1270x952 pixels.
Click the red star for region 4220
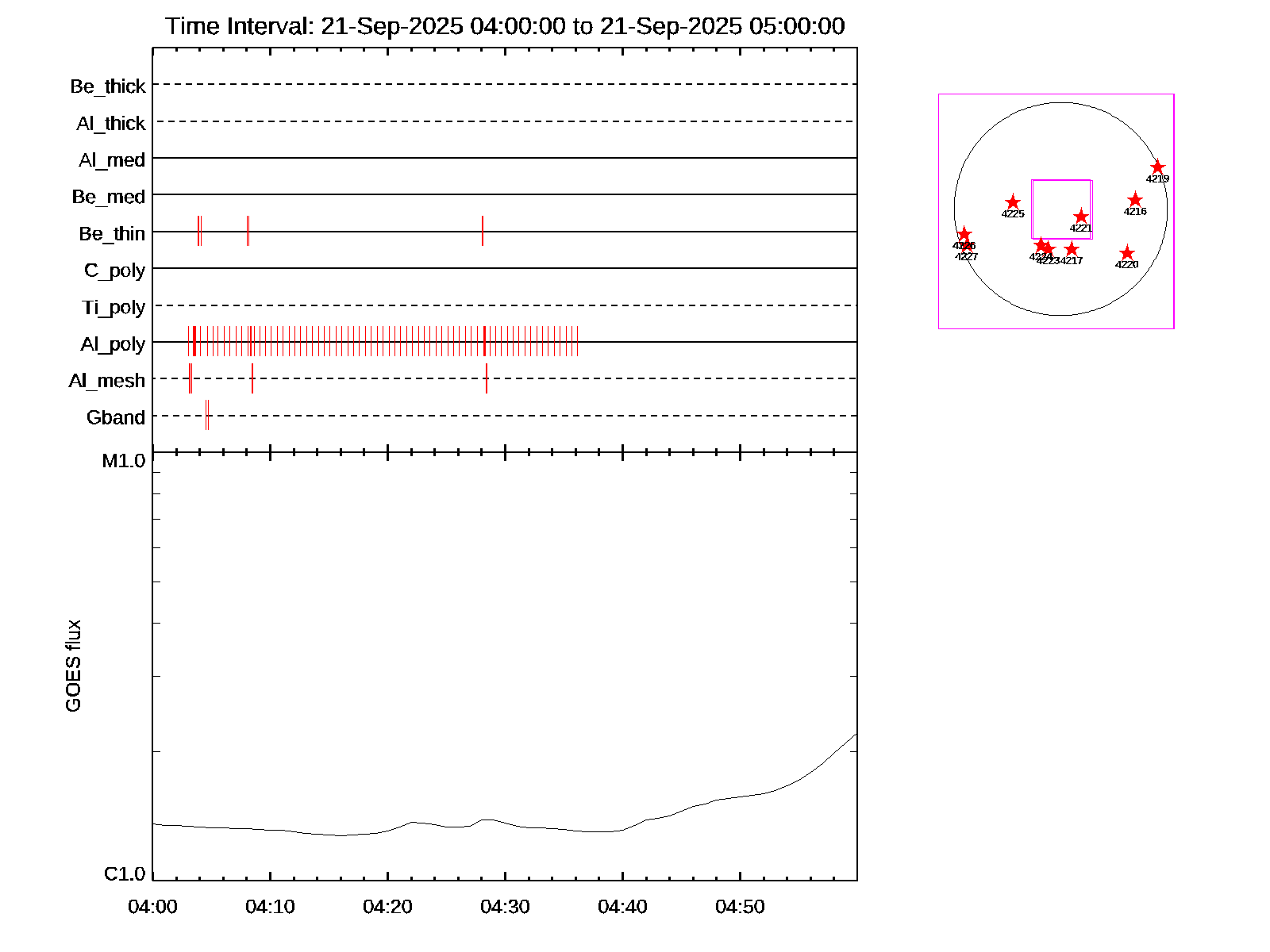(x=1126, y=253)
